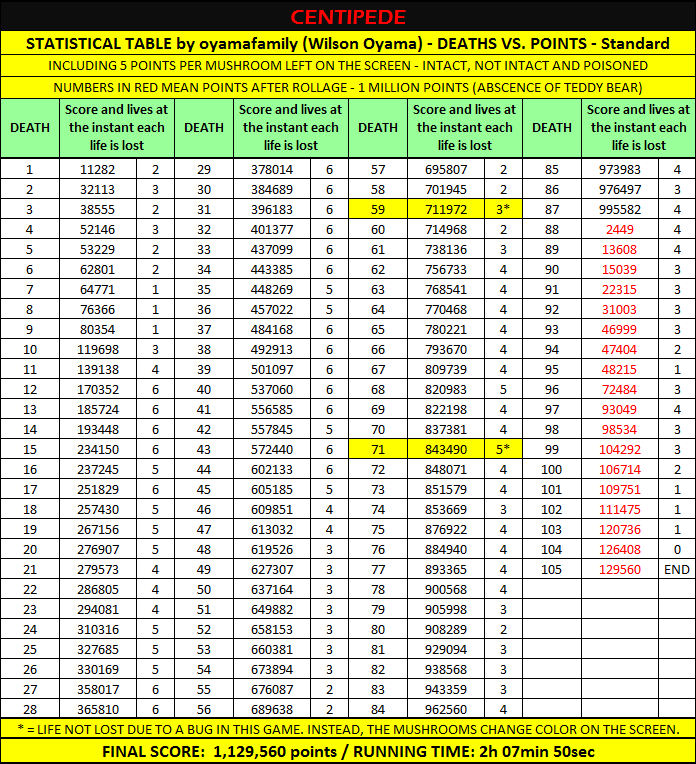Select the bug footnote text line
The image size is (696, 764).
[x=348, y=729]
